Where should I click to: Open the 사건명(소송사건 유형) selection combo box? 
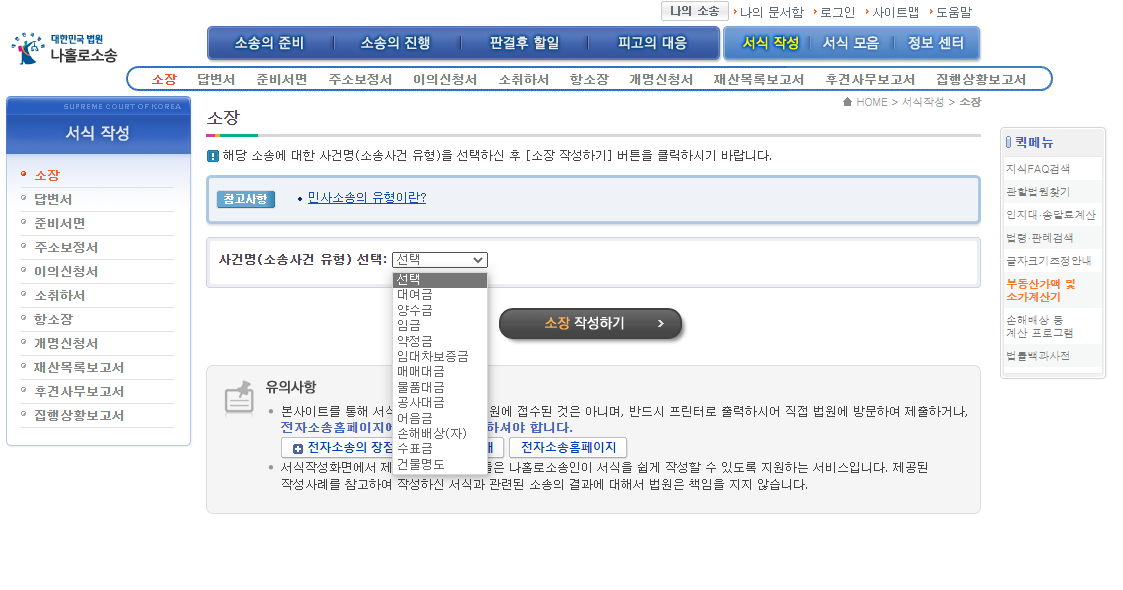pyautogui.click(x=439, y=259)
